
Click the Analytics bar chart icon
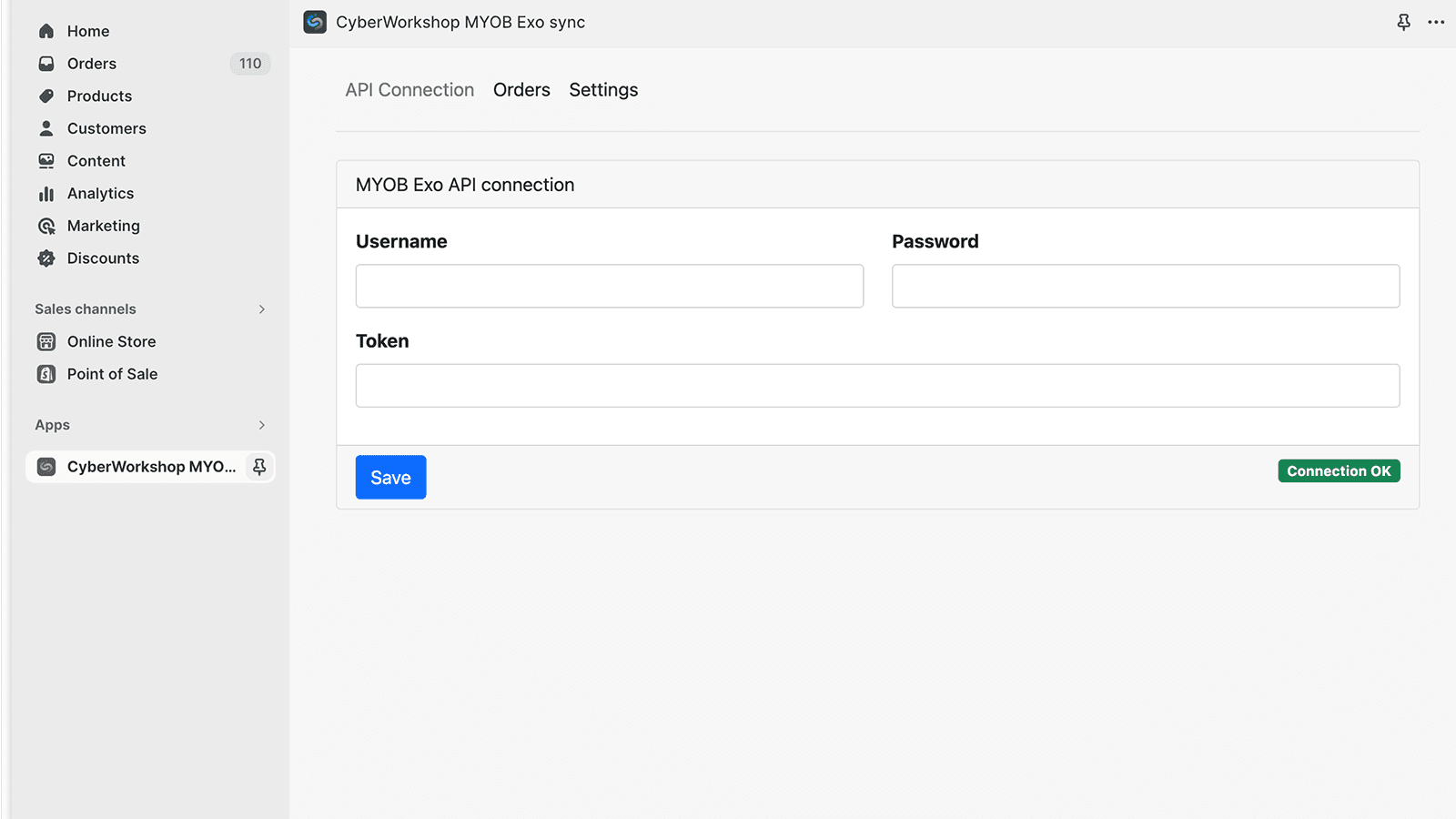pyautogui.click(x=45, y=193)
